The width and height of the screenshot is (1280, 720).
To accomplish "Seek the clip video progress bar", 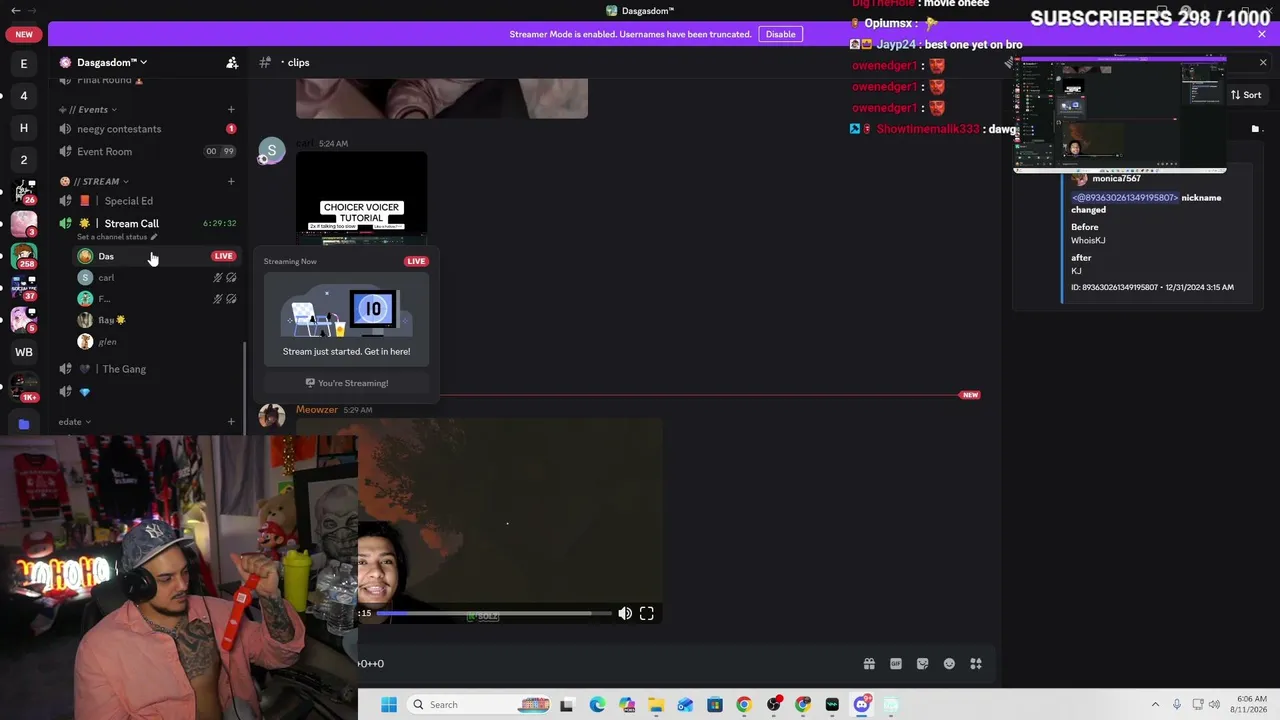I will [493, 613].
